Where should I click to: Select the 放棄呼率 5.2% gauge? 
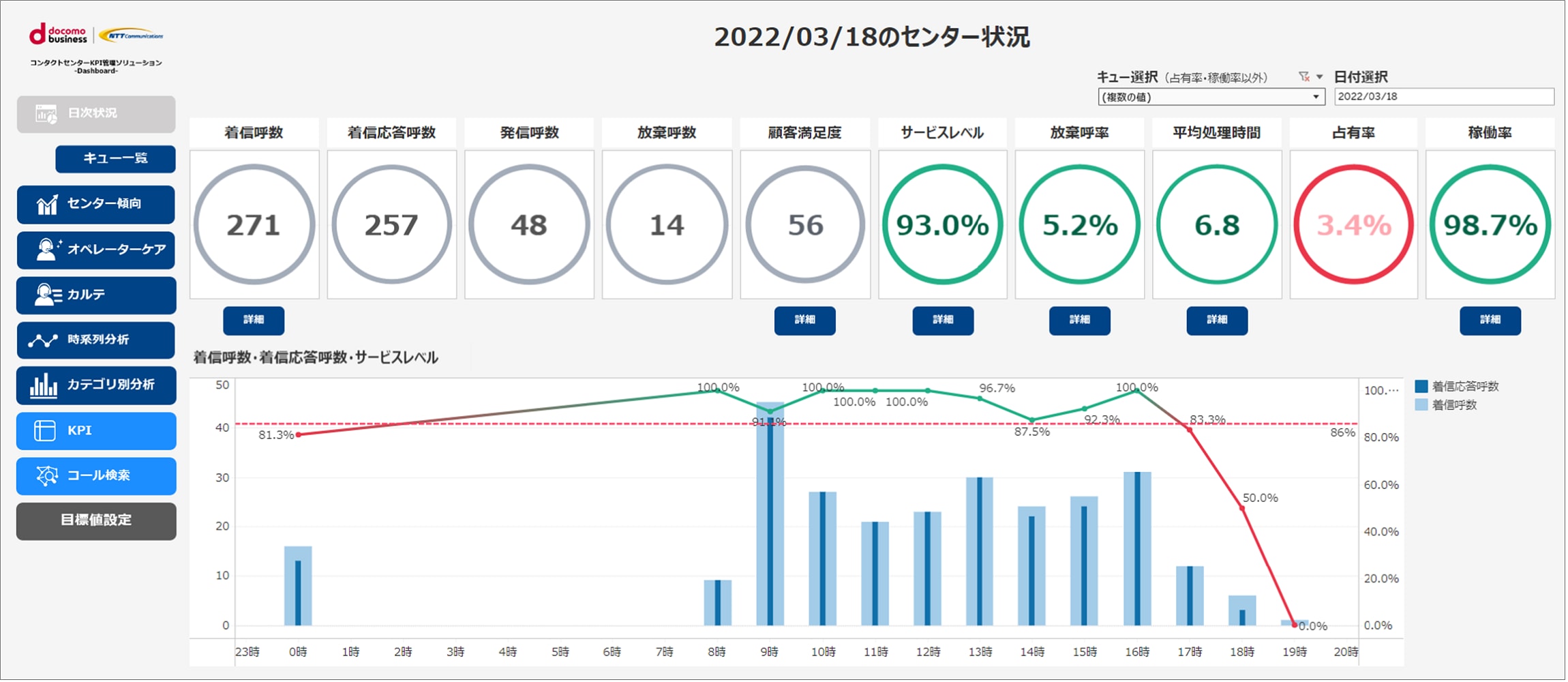pyautogui.click(x=1080, y=224)
